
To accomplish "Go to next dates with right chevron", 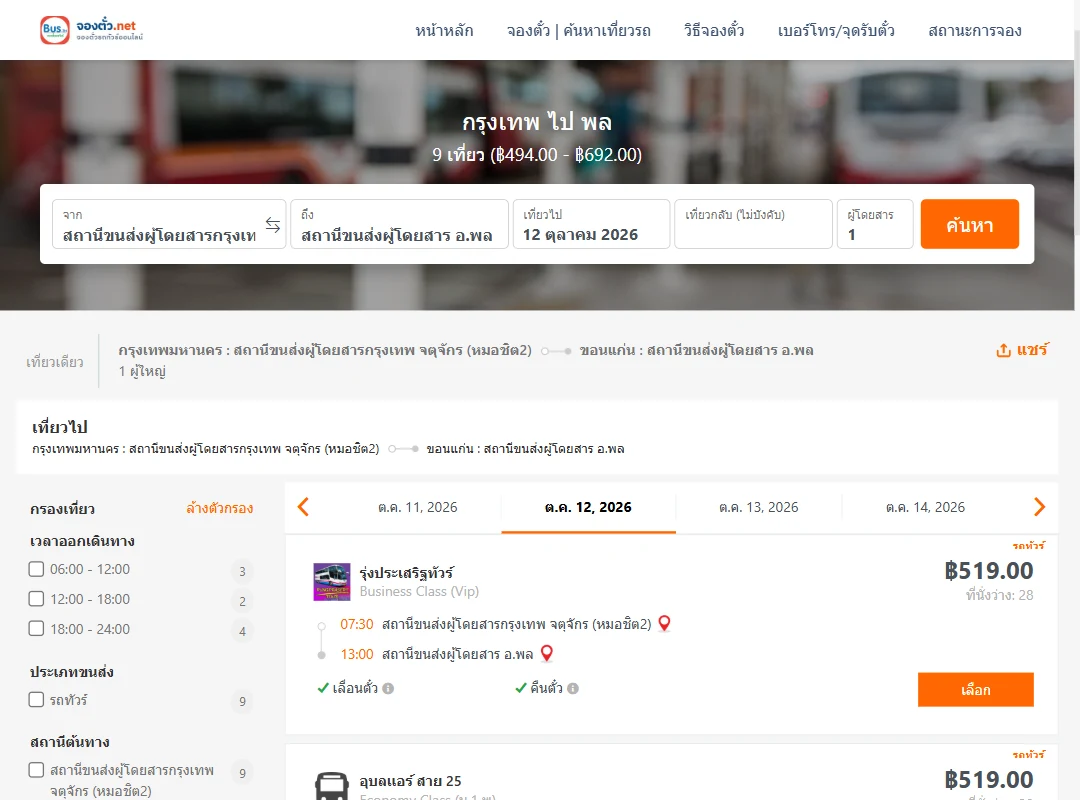I will point(1039,507).
